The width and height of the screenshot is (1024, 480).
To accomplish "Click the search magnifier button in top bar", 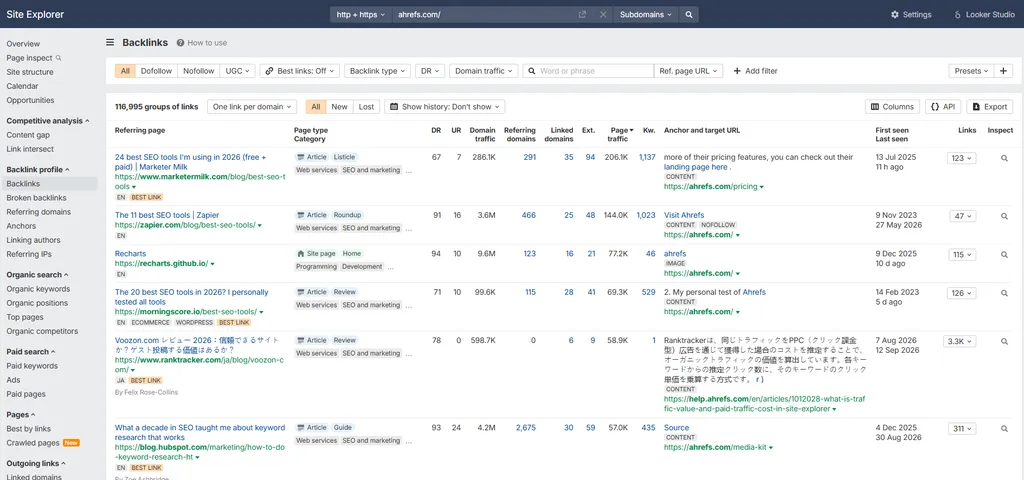I will point(688,14).
